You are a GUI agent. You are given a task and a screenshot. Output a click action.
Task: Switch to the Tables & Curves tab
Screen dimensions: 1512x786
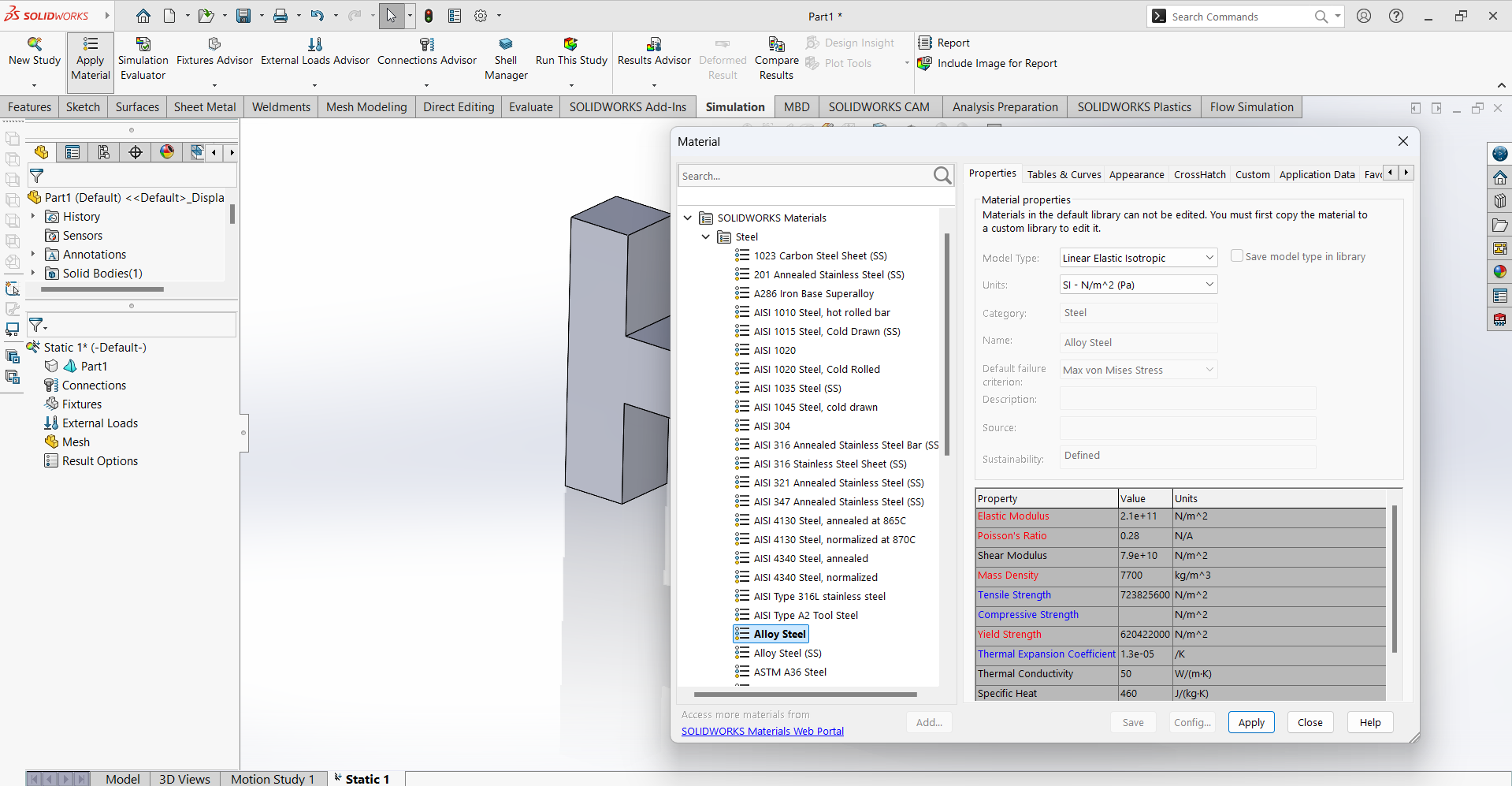point(1064,174)
